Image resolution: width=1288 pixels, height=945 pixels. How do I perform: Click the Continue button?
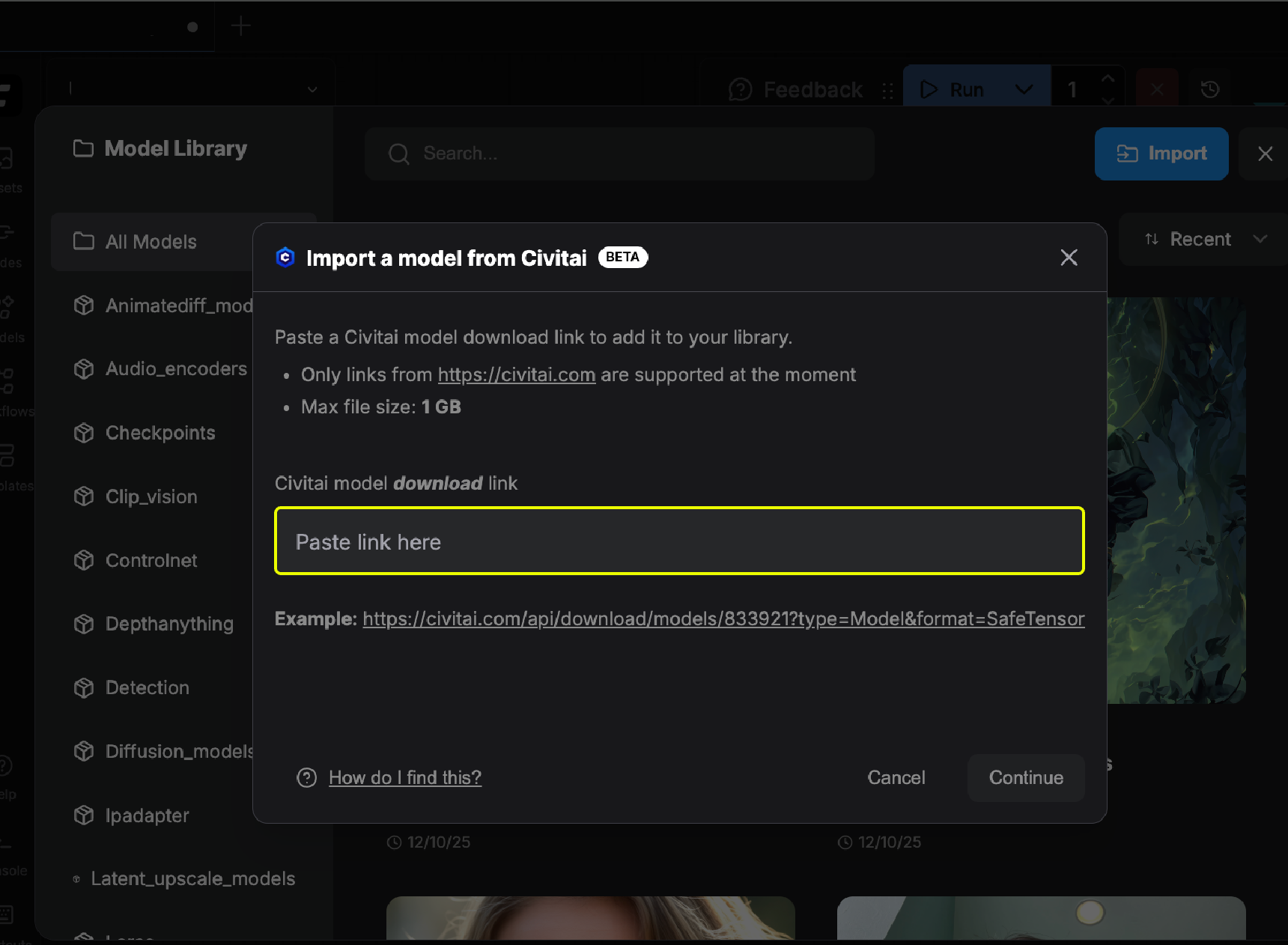click(1026, 777)
